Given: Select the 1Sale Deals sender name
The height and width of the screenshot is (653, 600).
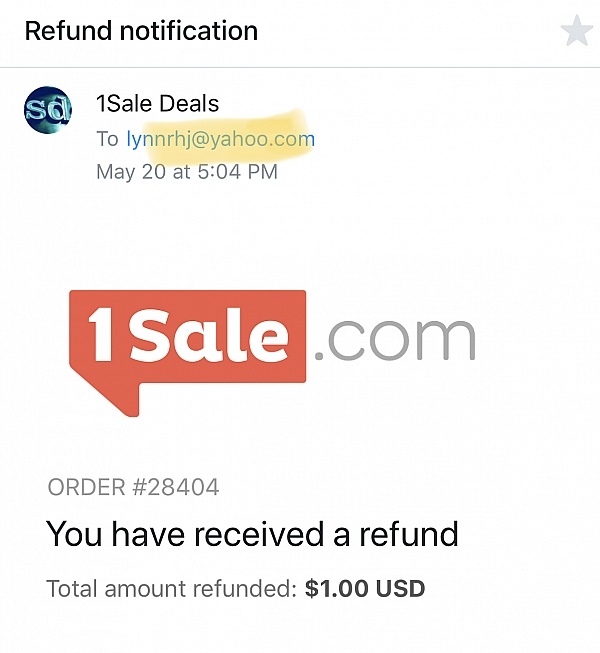Looking at the screenshot, I should [x=157, y=103].
